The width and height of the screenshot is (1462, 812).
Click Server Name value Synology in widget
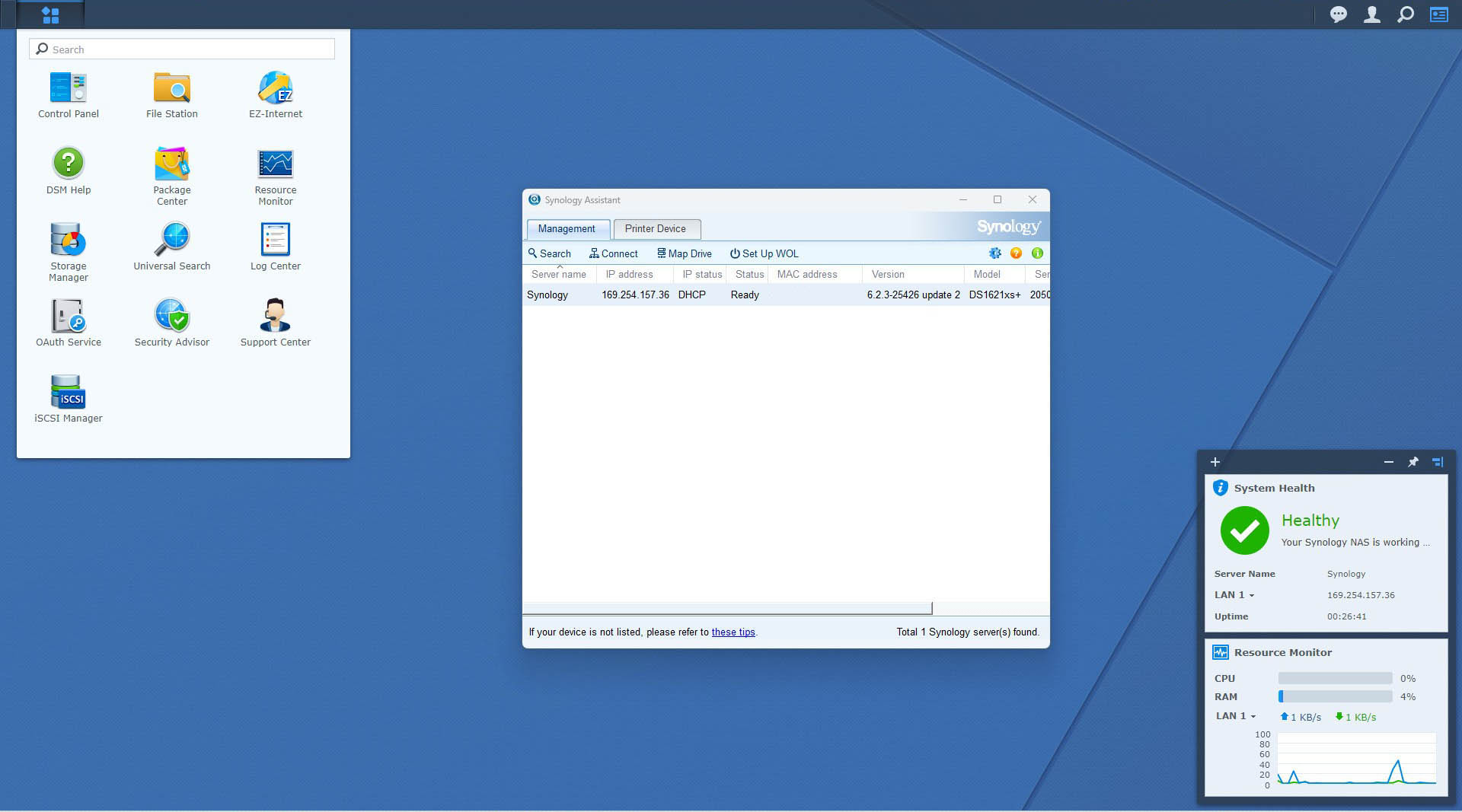1345,574
